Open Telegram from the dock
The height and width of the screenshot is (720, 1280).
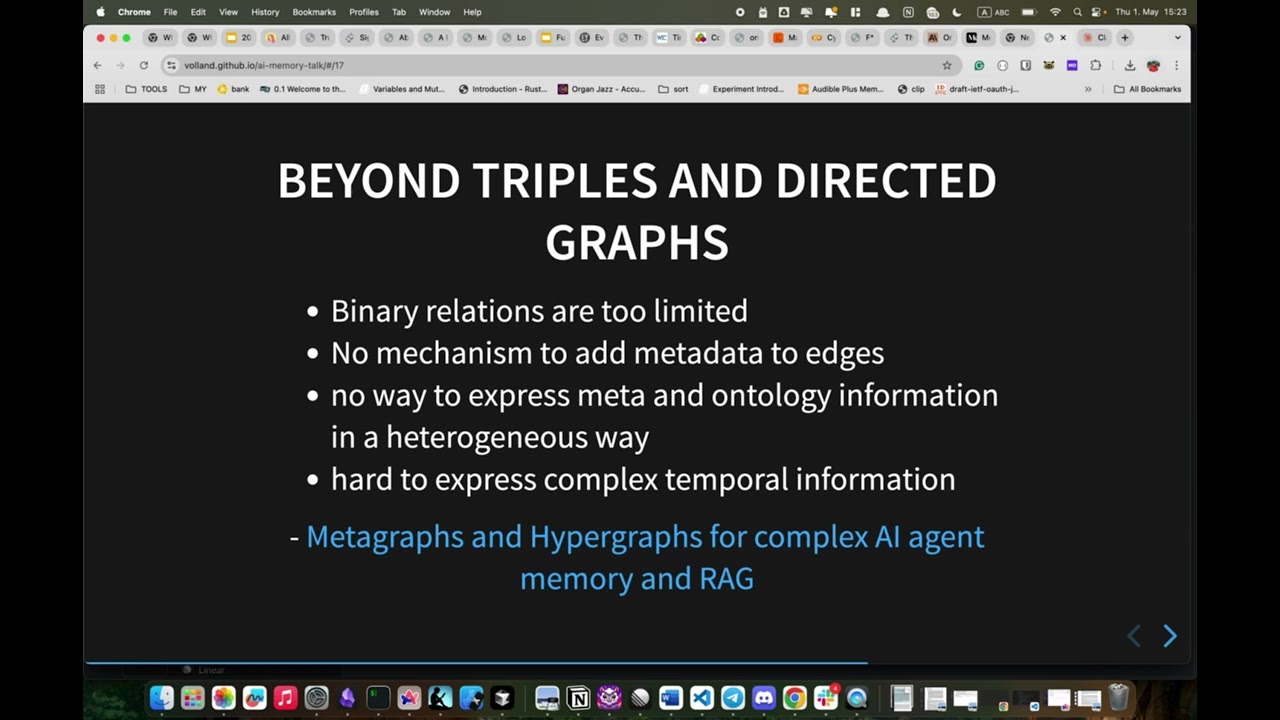[733, 697]
